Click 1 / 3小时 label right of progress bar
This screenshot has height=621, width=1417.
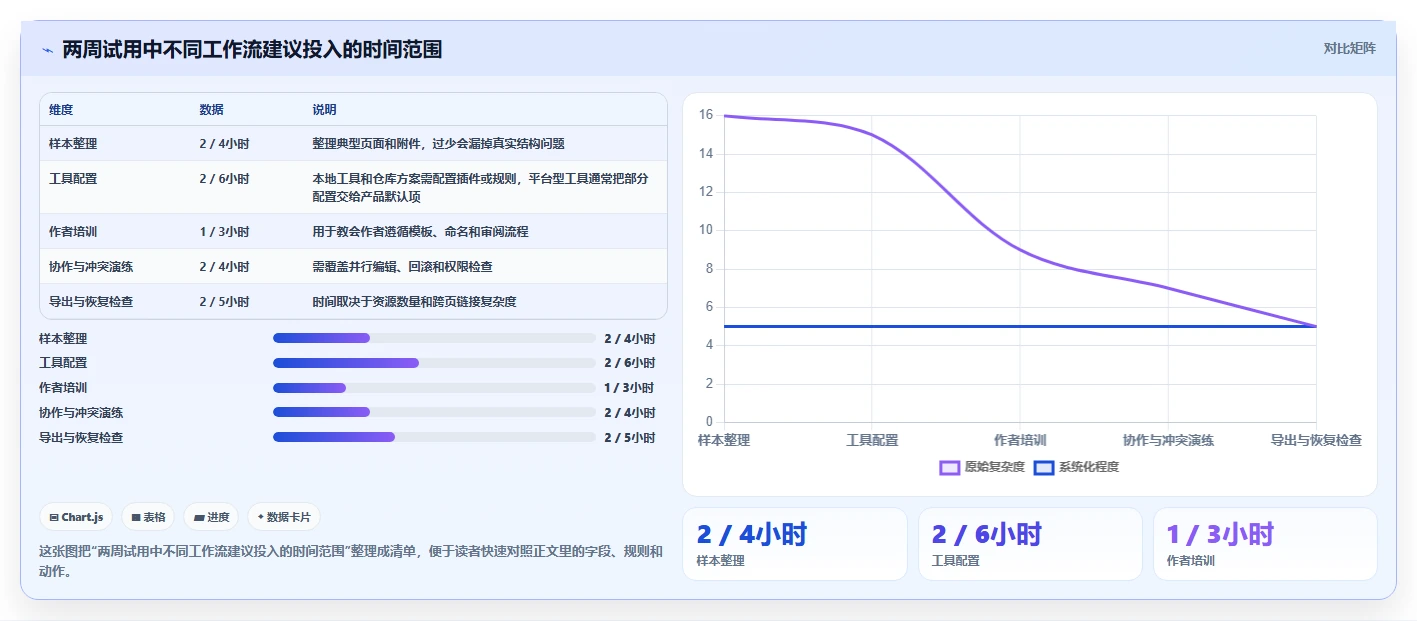point(630,388)
